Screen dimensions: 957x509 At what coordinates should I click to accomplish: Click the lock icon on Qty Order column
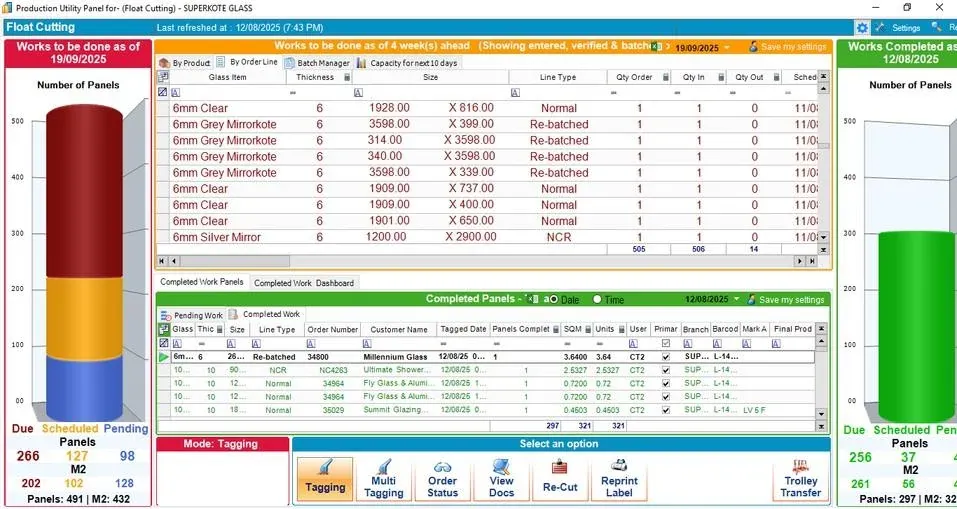point(666,78)
